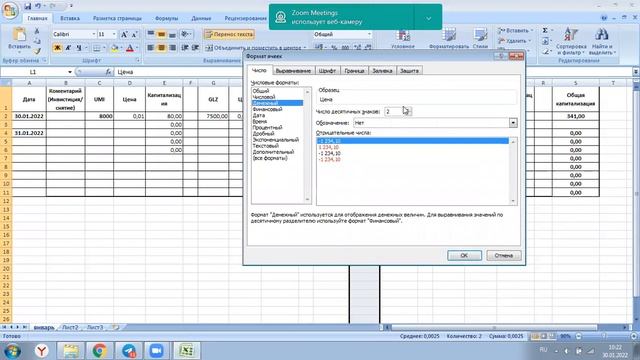Toggle underline Ч formatting

pos(79,48)
